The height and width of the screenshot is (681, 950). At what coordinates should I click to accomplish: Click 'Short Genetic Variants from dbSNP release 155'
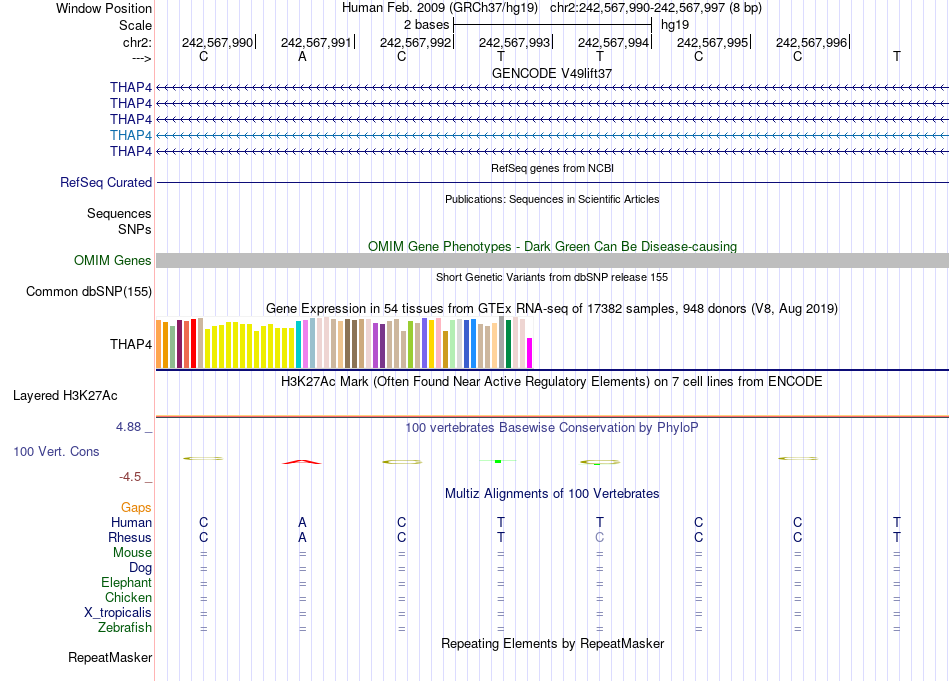[x=552, y=277]
